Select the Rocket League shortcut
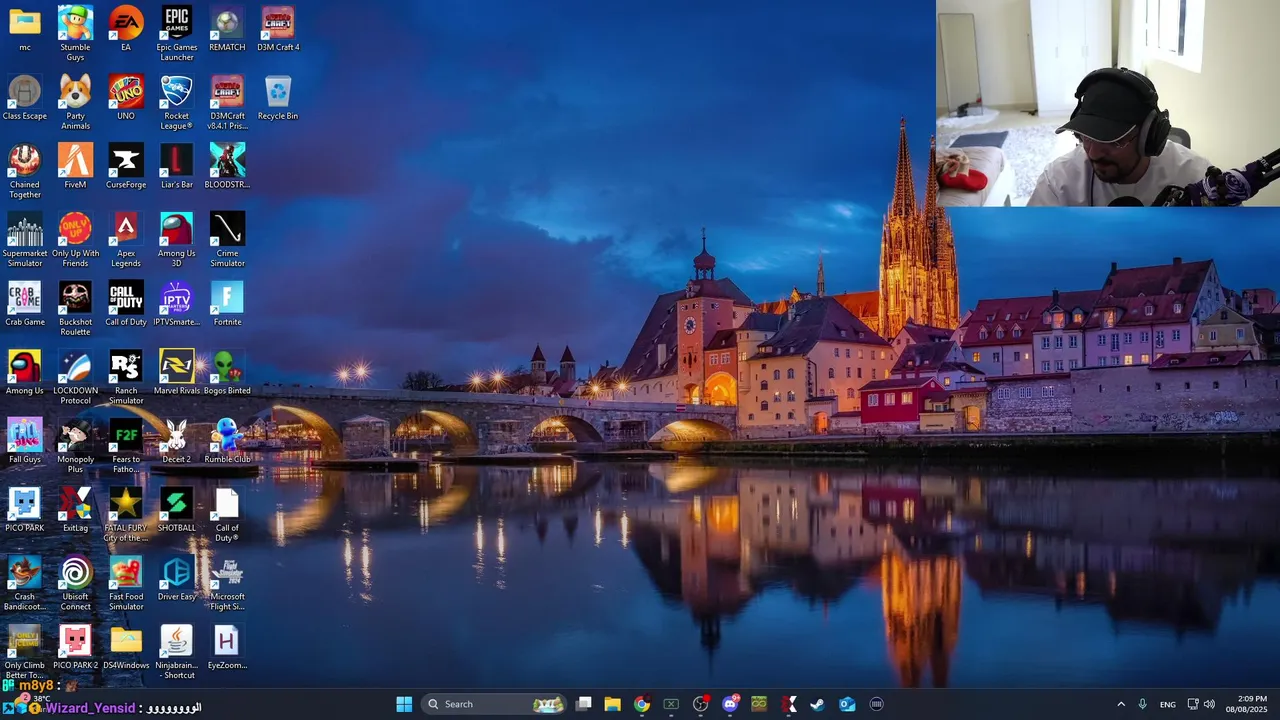The height and width of the screenshot is (720, 1280). coord(177,102)
